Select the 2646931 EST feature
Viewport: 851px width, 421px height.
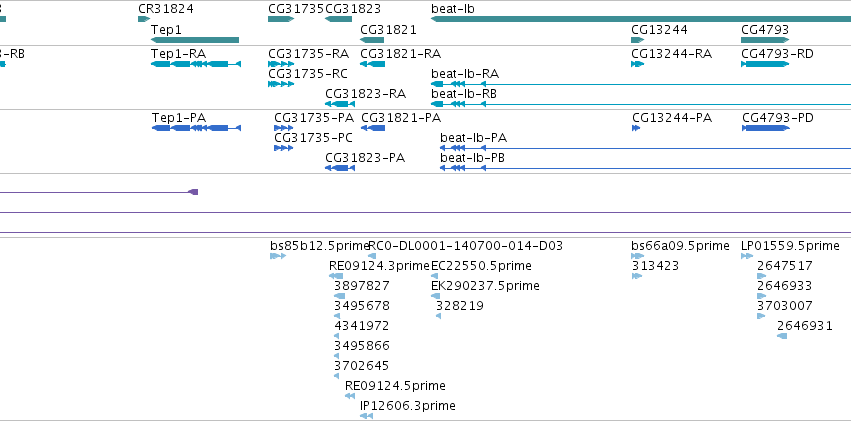782,336
